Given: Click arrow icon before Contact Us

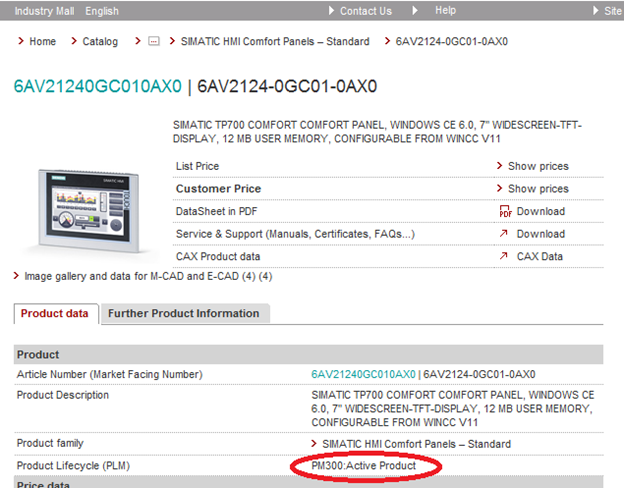Looking at the screenshot, I should coord(331,10).
